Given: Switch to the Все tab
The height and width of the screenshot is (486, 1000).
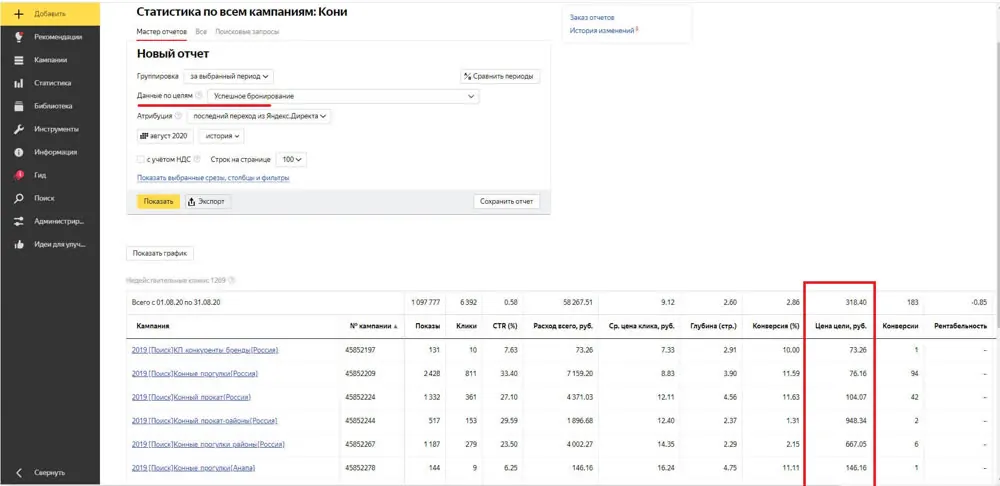Looking at the screenshot, I should [201, 31].
